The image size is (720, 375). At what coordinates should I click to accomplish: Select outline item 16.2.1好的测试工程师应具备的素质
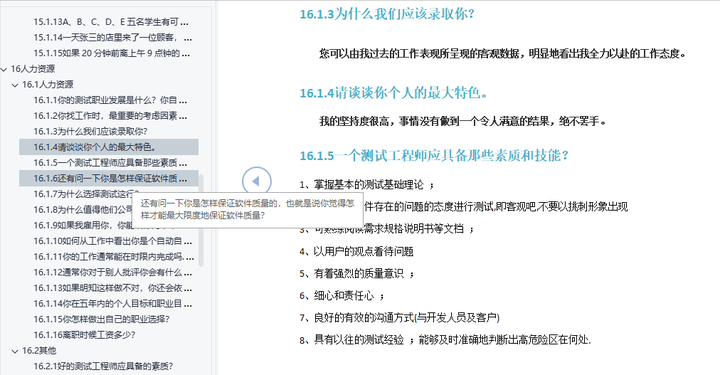pyautogui.click(x=103, y=366)
